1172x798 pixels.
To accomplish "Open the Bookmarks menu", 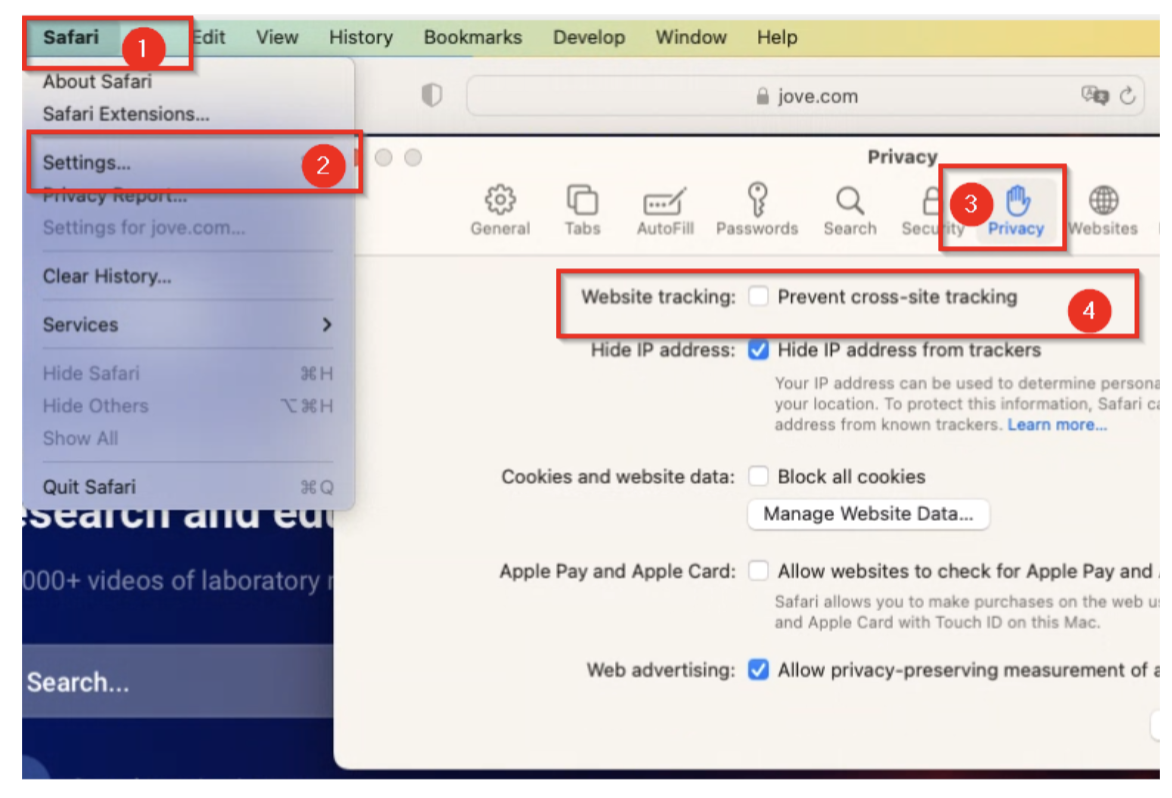I will pos(472,37).
